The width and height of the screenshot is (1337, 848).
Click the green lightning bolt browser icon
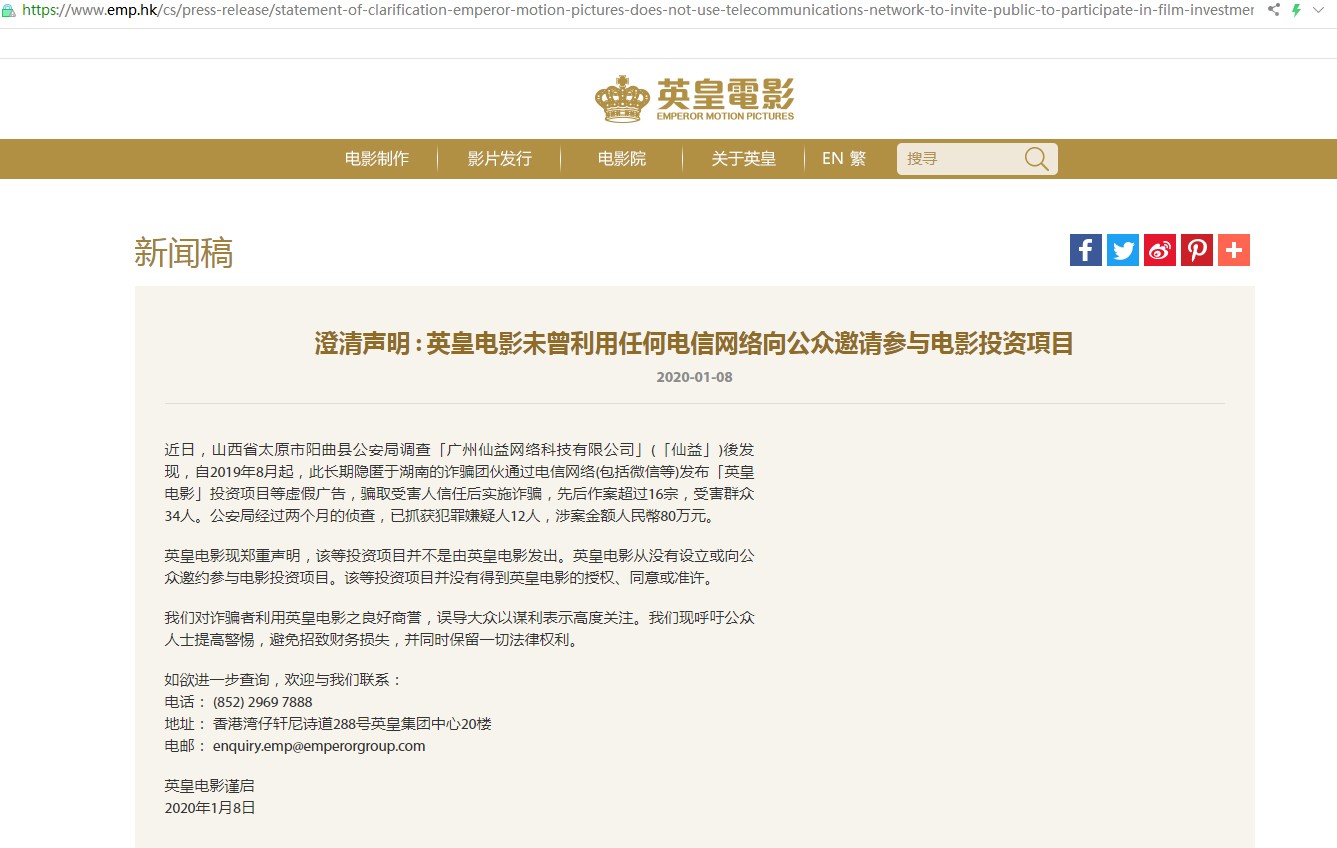click(x=1297, y=9)
